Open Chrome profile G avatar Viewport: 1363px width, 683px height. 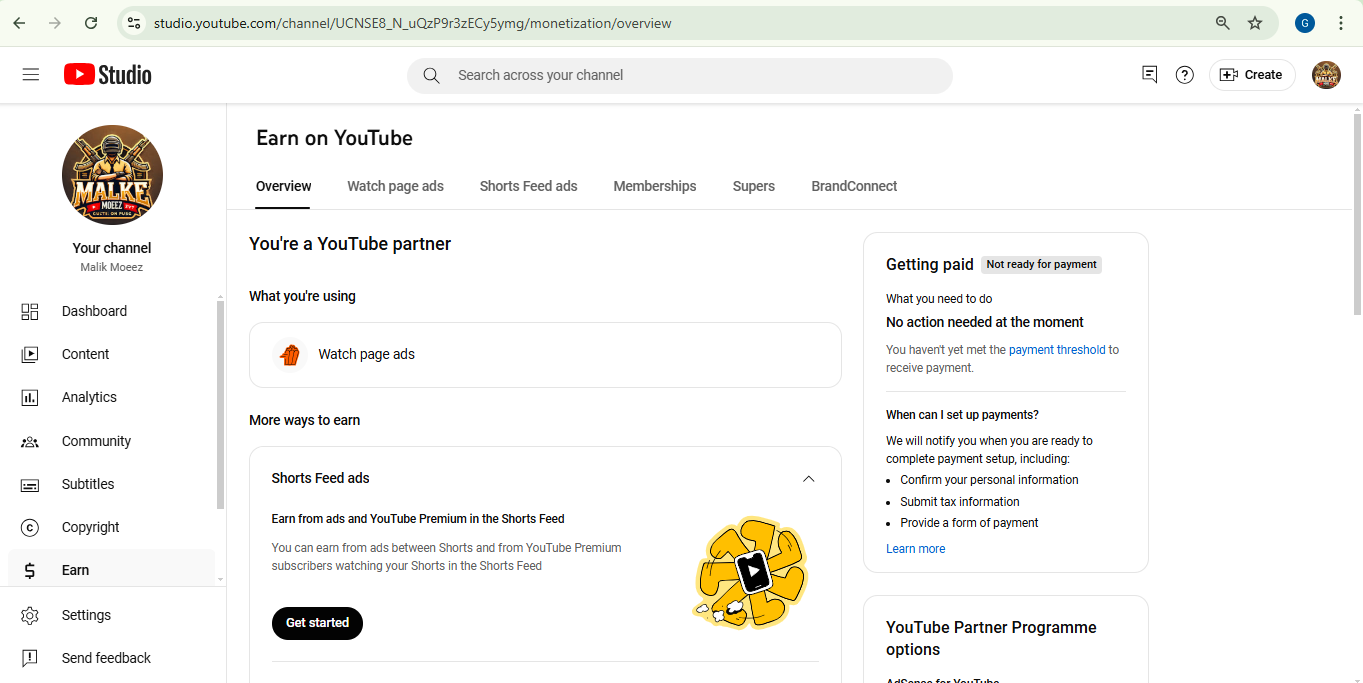pyautogui.click(x=1305, y=23)
